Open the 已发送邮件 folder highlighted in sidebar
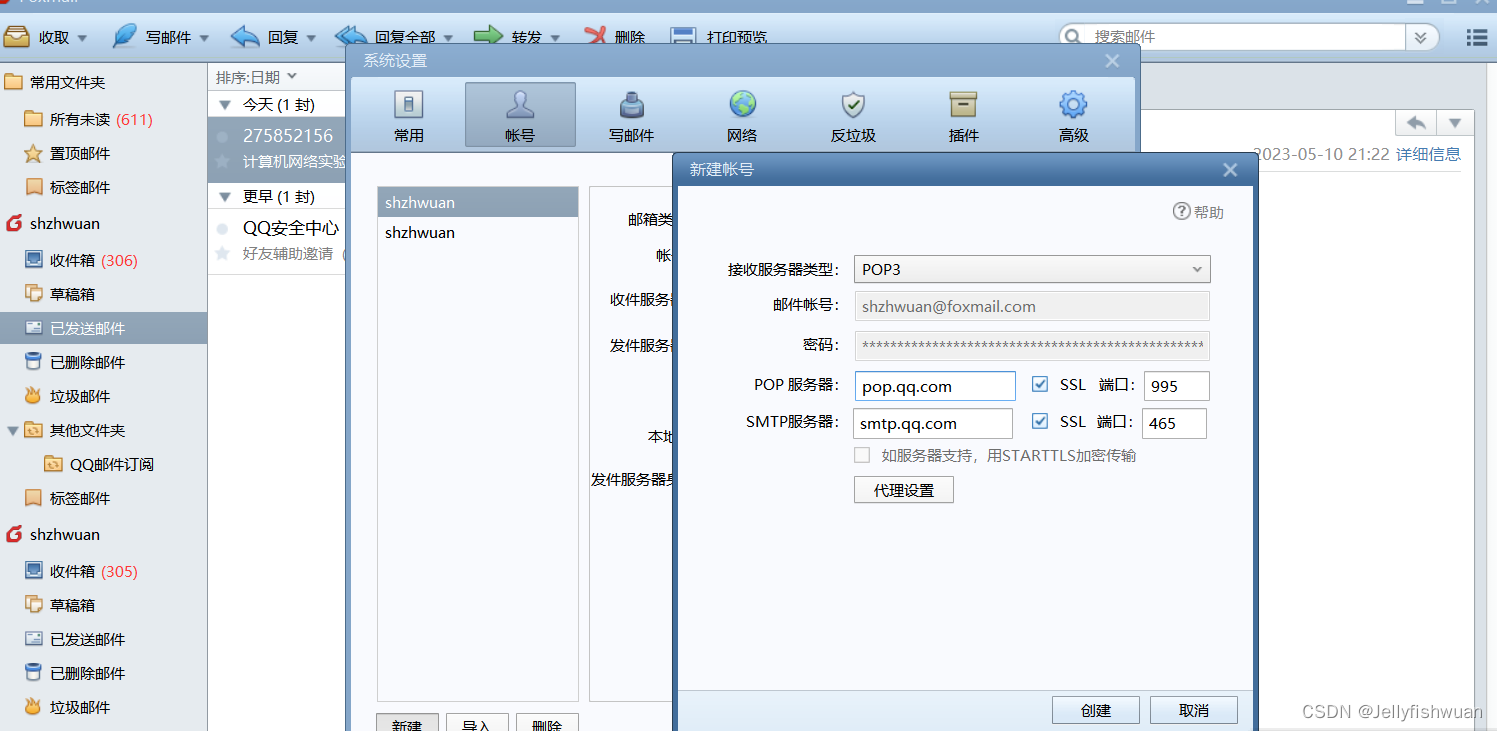The width and height of the screenshot is (1497, 731). (104, 328)
